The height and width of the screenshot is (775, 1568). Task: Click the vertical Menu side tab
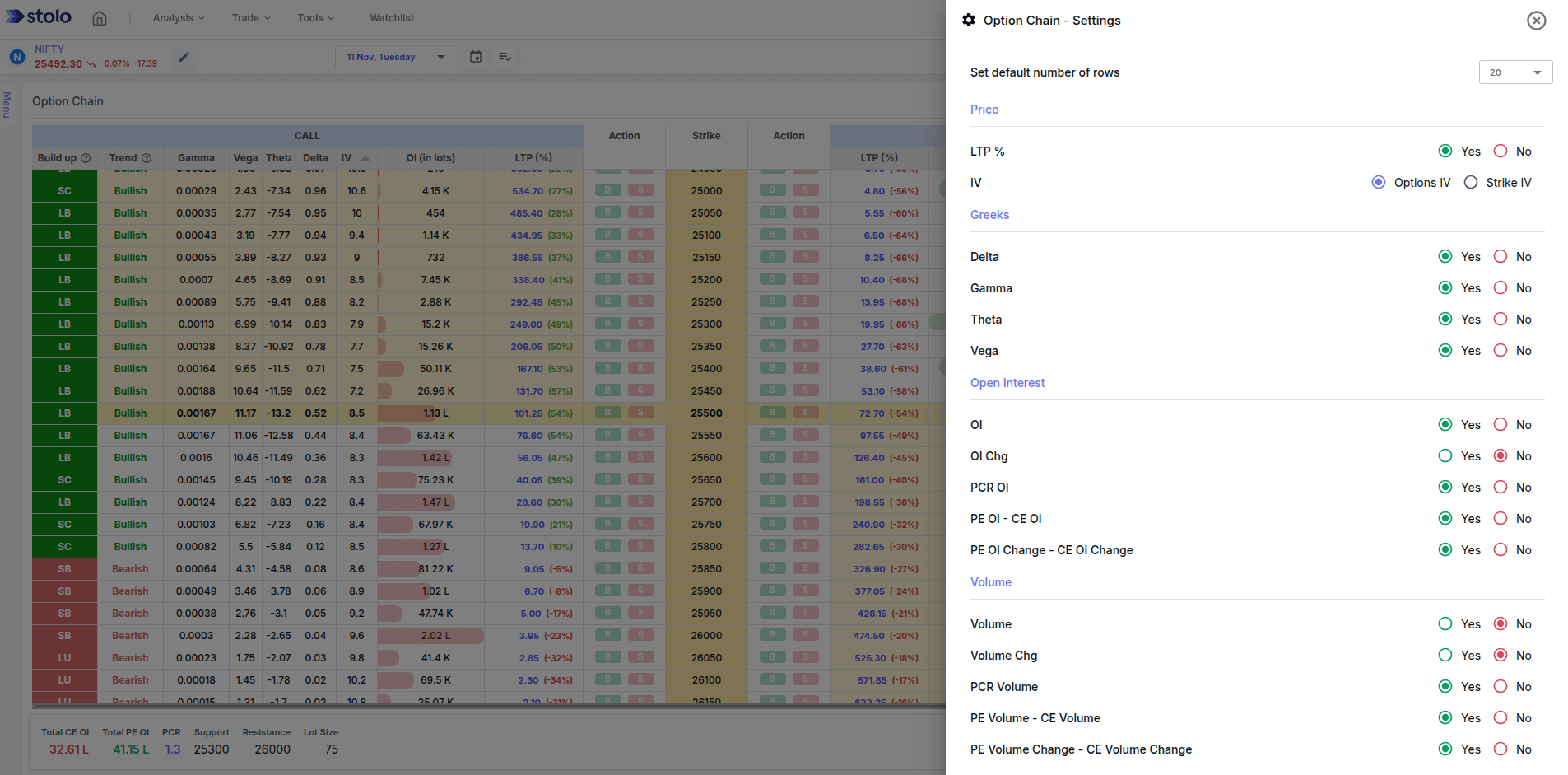pyautogui.click(x=7, y=105)
